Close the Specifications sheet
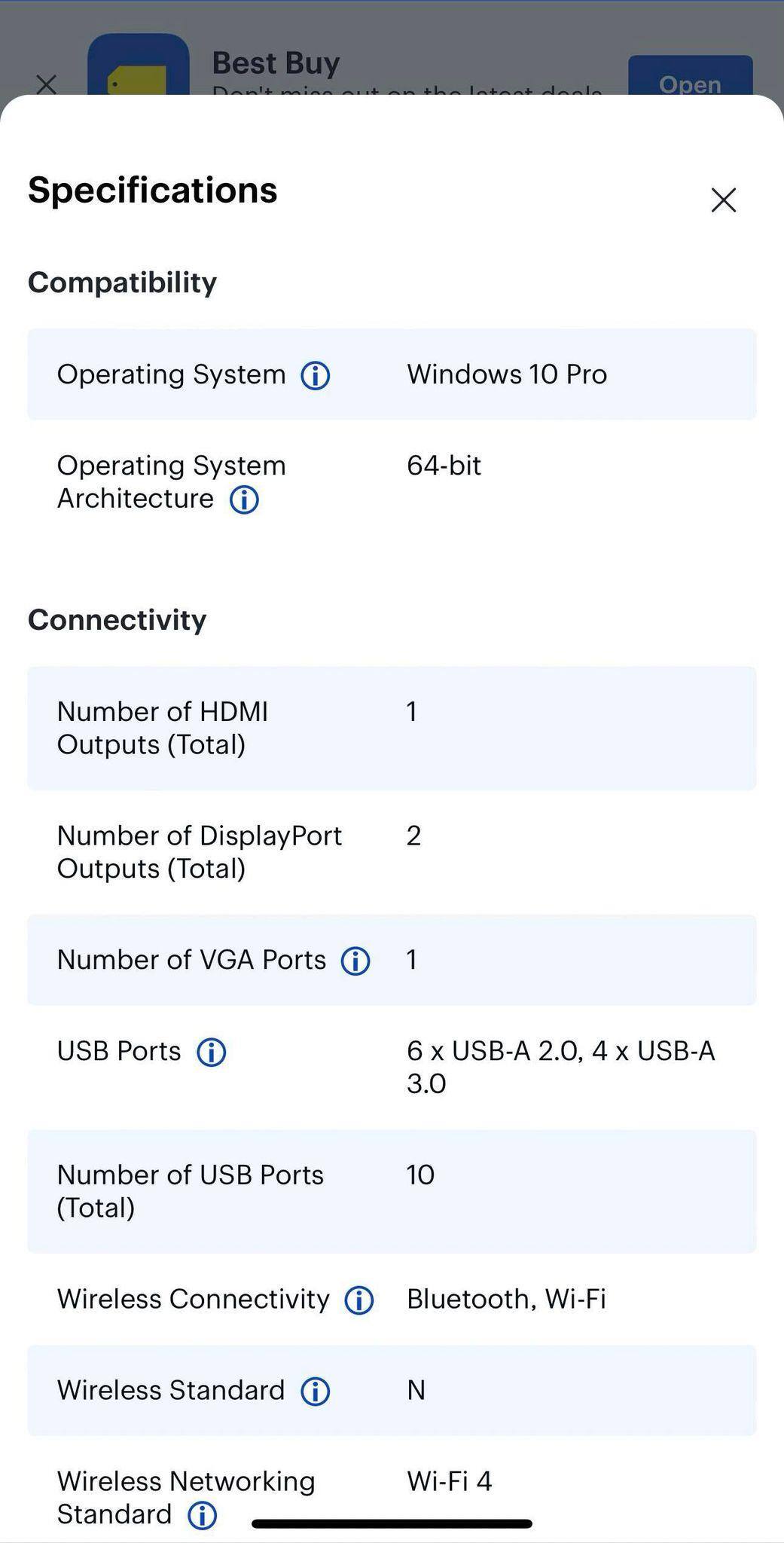 pos(722,200)
